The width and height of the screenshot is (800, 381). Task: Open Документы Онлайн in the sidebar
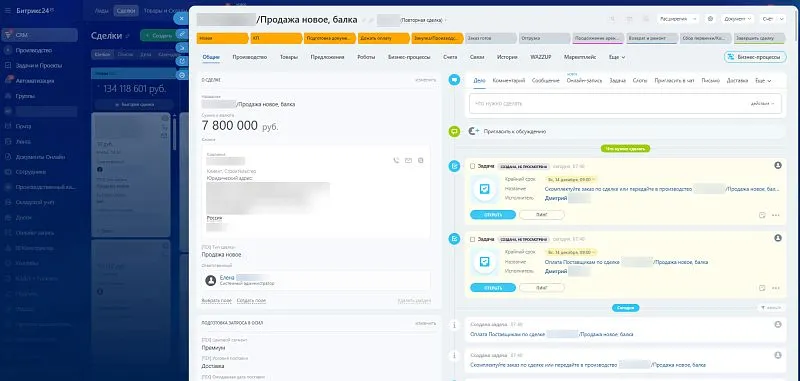pos(40,157)
